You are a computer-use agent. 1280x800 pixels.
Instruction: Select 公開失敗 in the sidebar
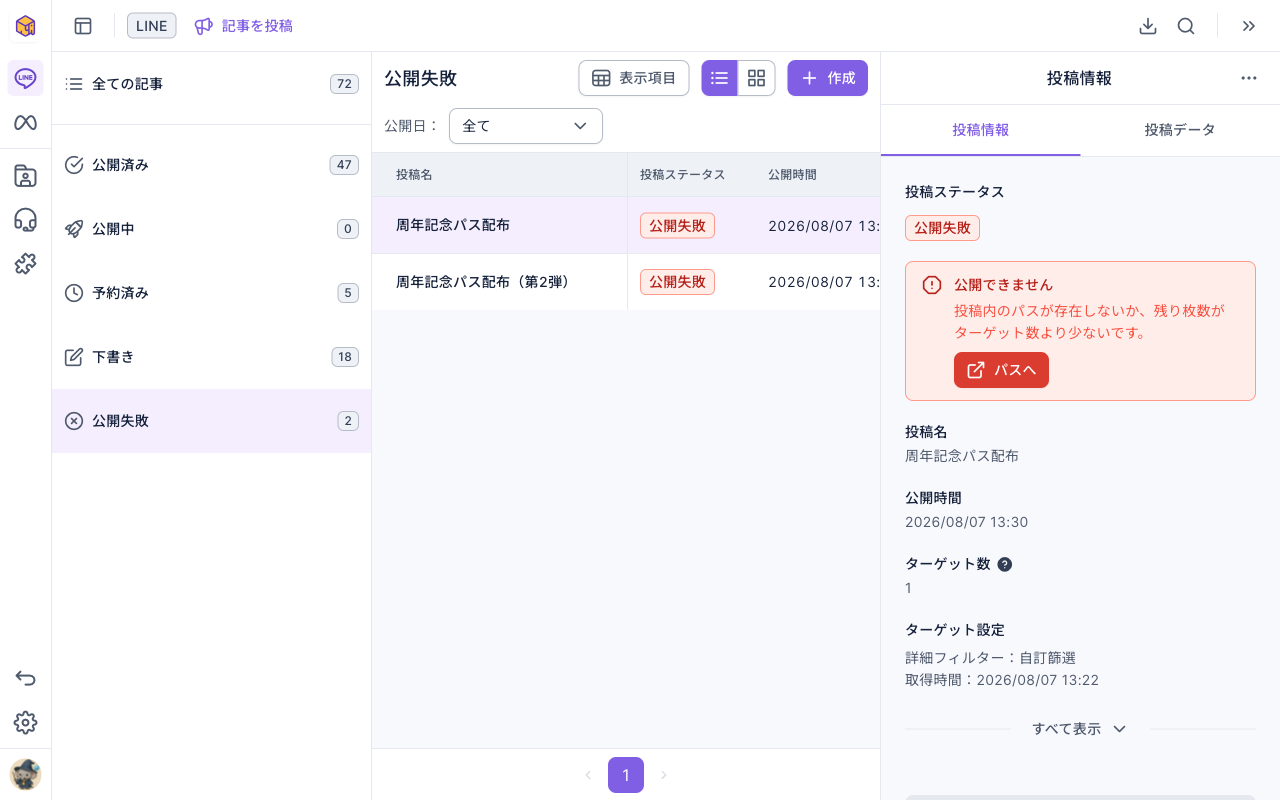click(x=211, y=421)
